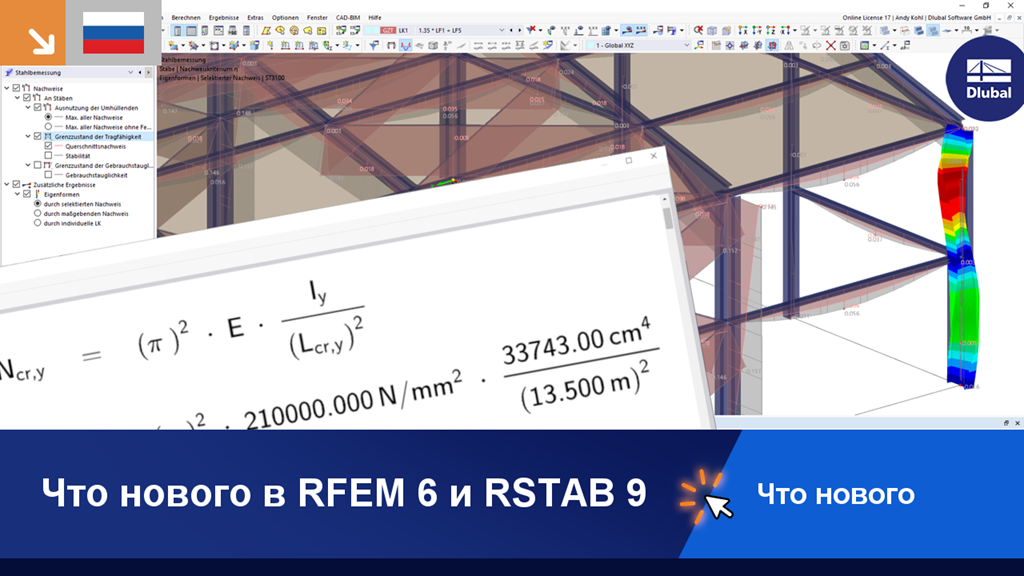
Task: Click the highlighted wireframe display icon
Action: [933, 30]
